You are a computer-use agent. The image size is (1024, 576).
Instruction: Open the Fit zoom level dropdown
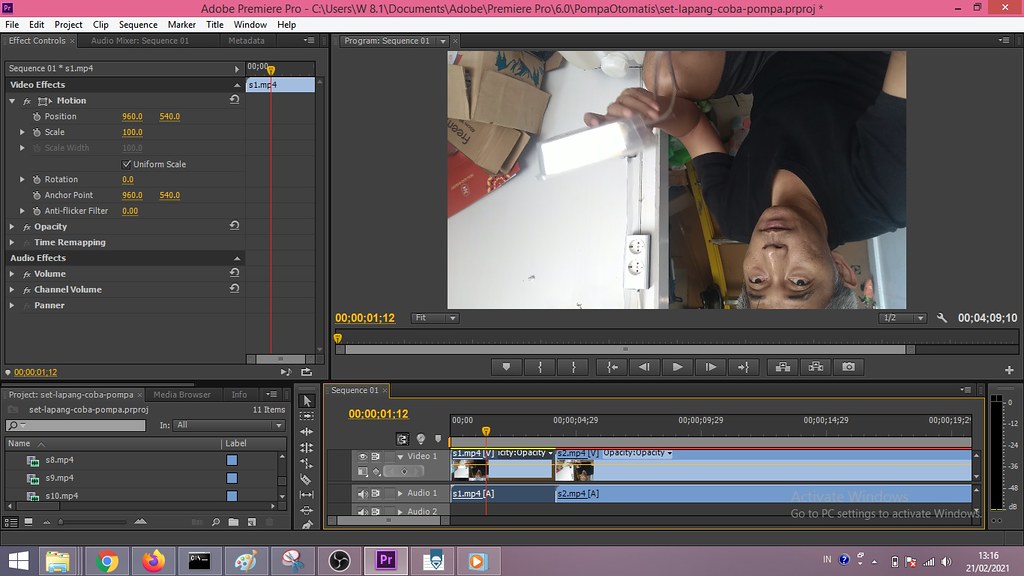point(434,318)
